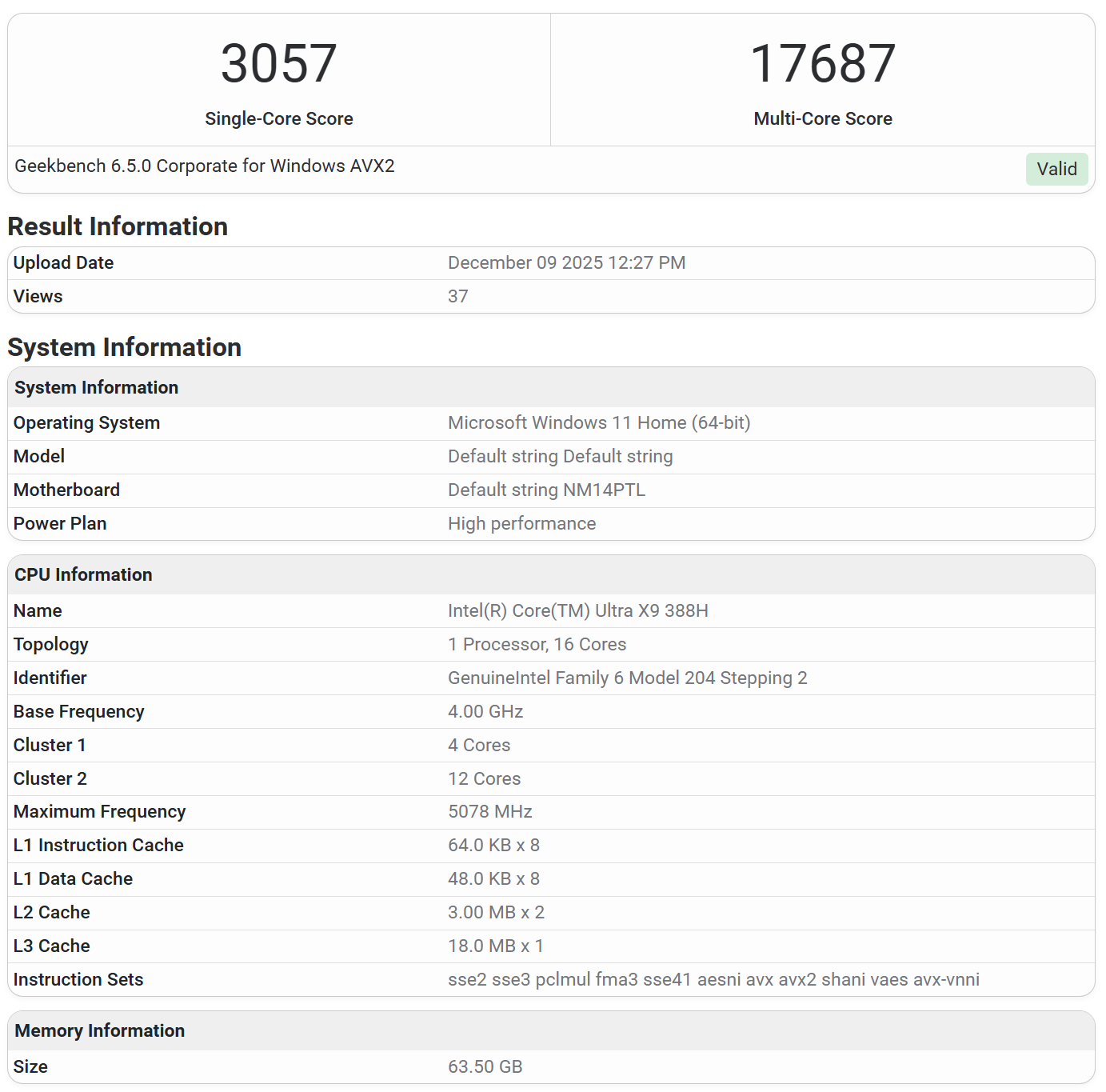
Task: Click the single-core score 3057
Action: [x=278, y=64]
